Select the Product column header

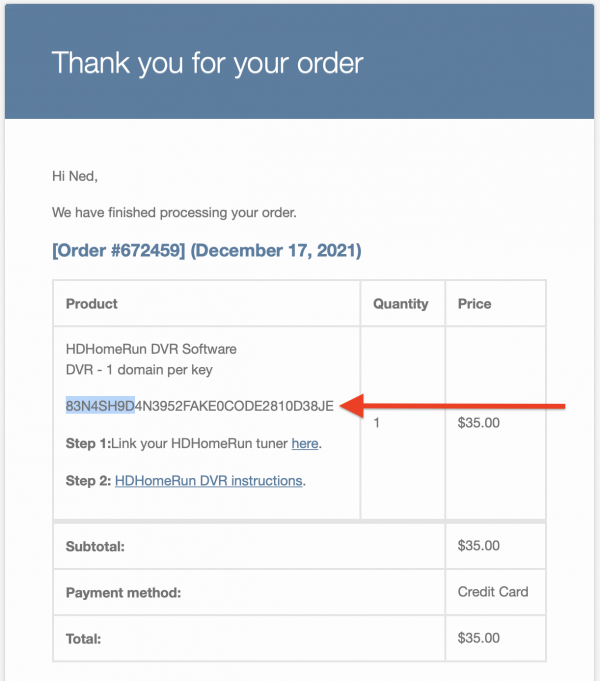[x=92, y=304]
